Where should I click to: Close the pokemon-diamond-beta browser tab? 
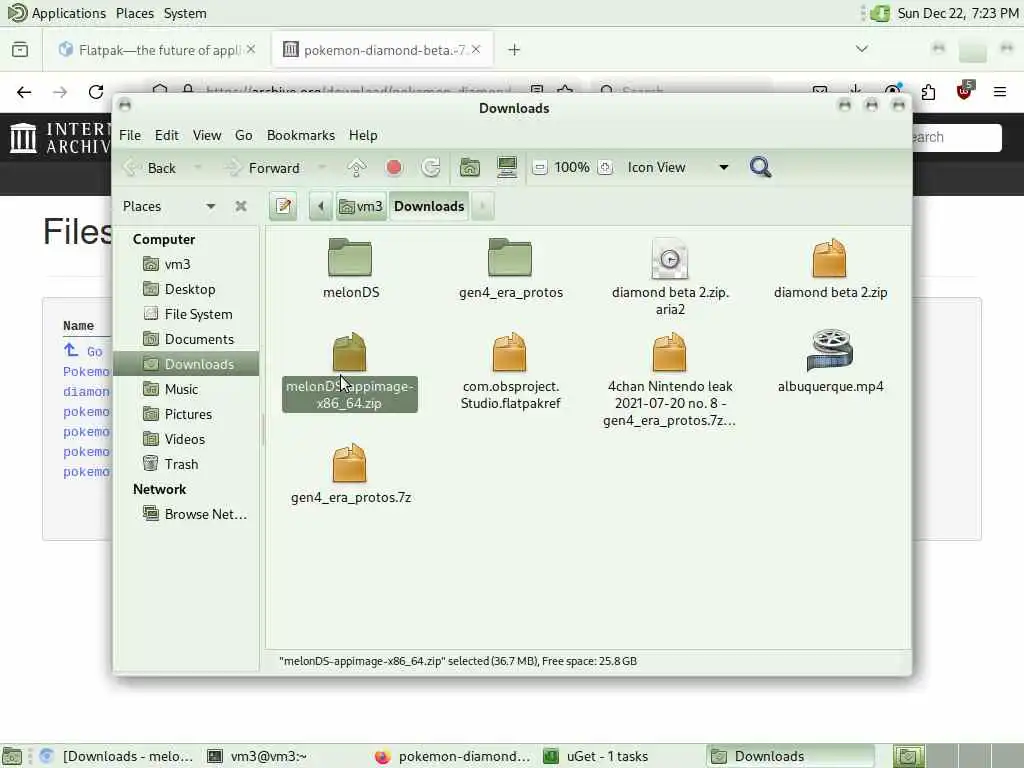click(477, 50)
